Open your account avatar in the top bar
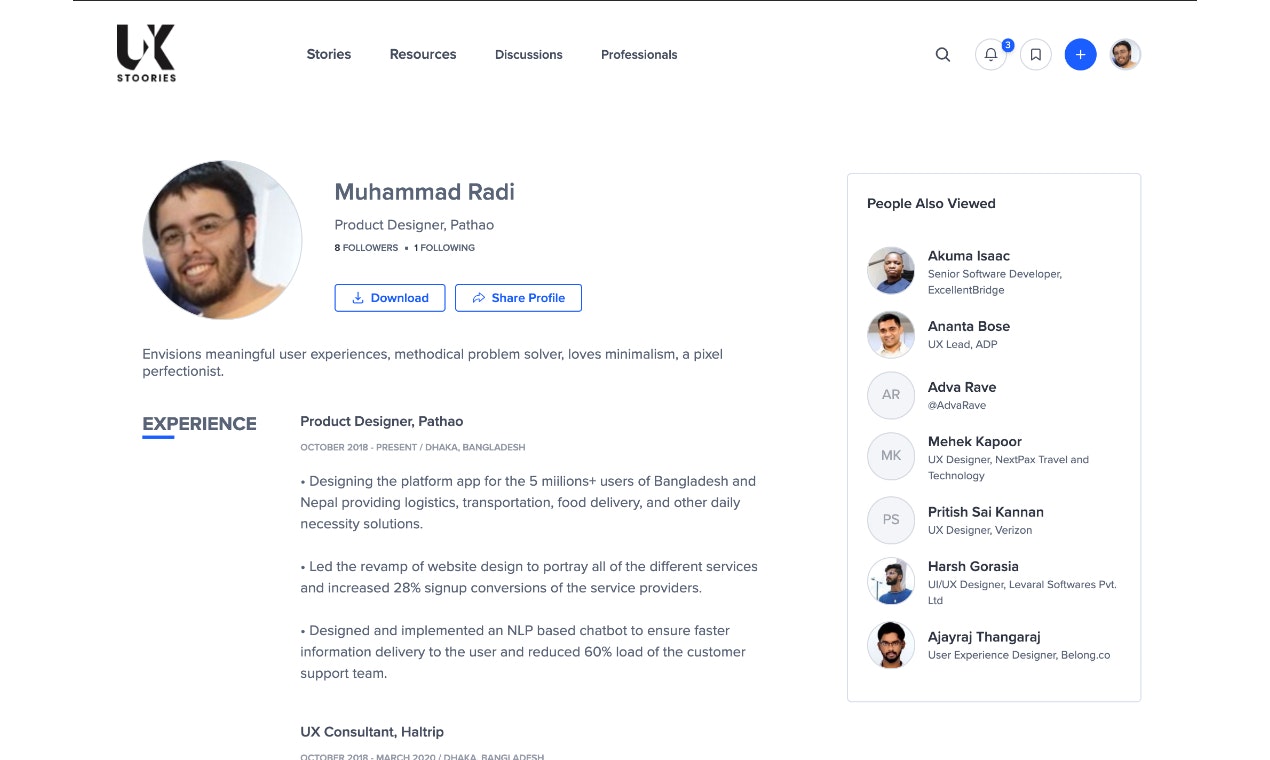 1124,54
